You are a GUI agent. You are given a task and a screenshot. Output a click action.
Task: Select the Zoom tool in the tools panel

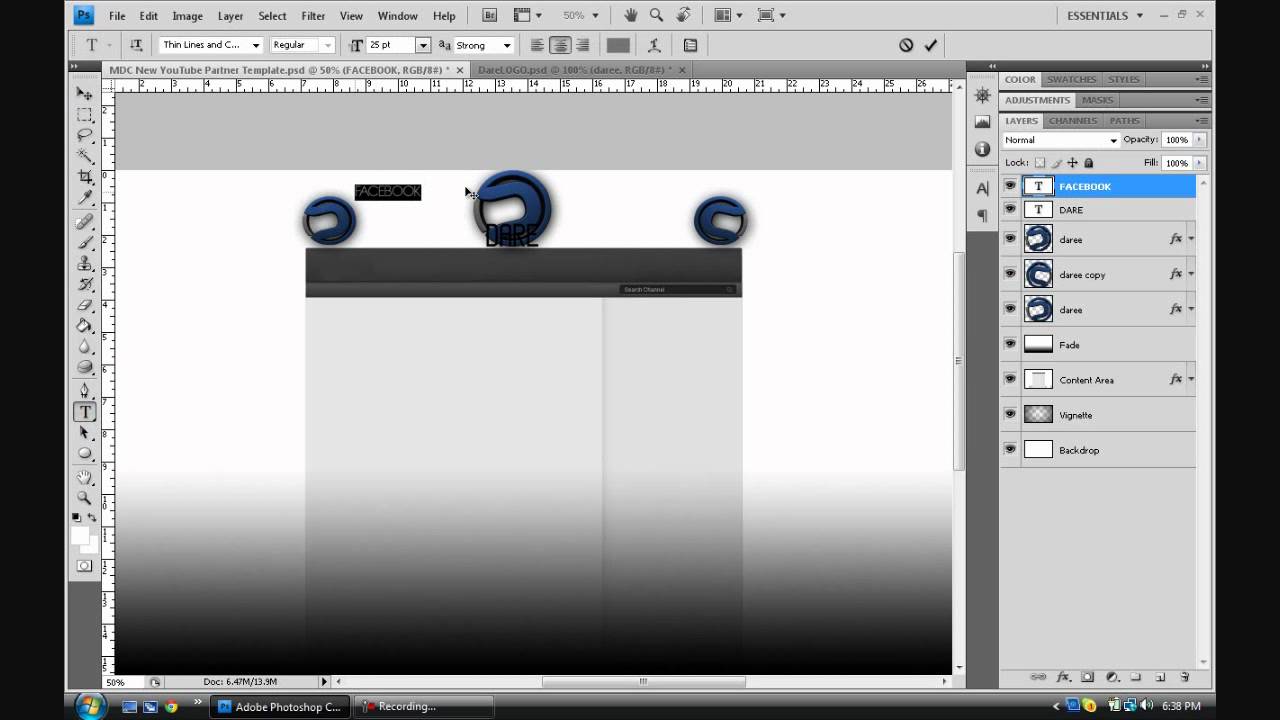(85, 498)
